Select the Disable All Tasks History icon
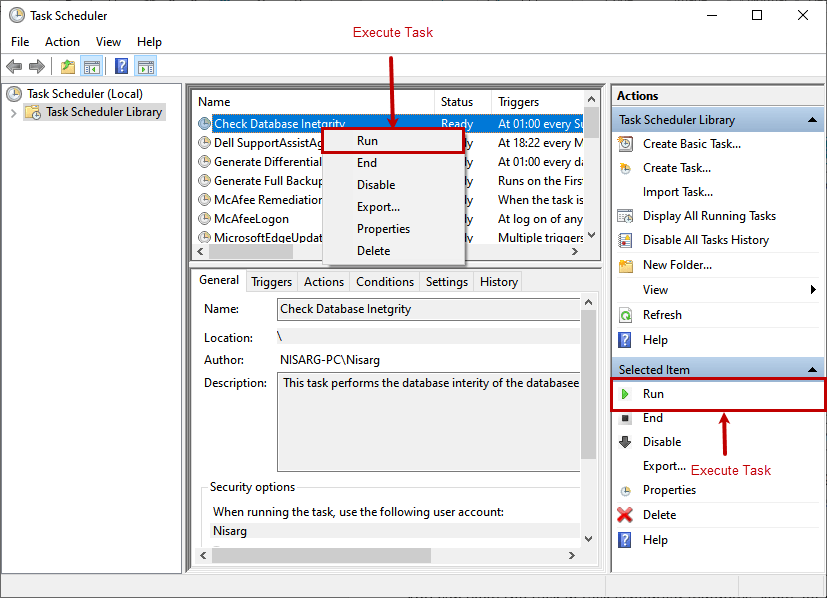Screen dimensions: 827x598 (x=624, y=239)
